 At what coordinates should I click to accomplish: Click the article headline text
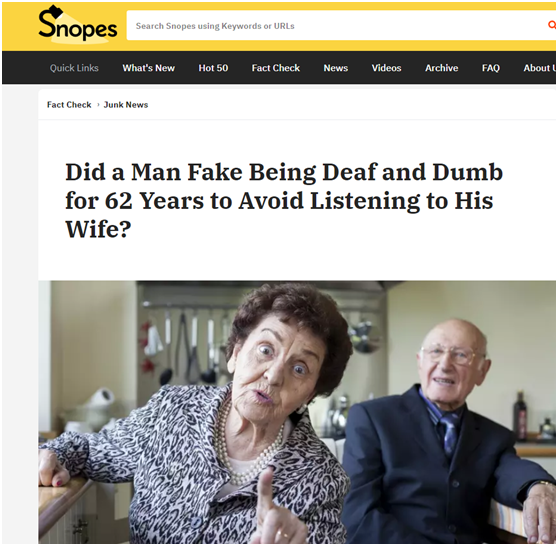284,200
